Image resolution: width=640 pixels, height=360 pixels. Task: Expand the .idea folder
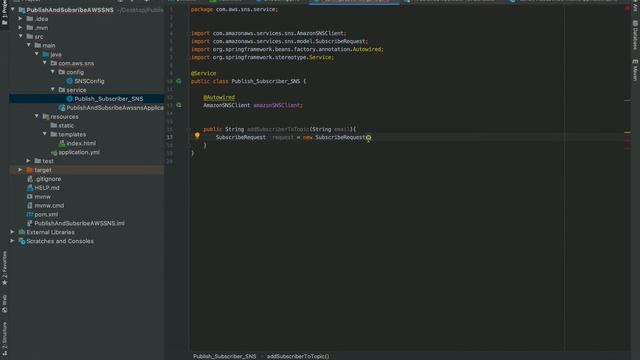(20, 19)
